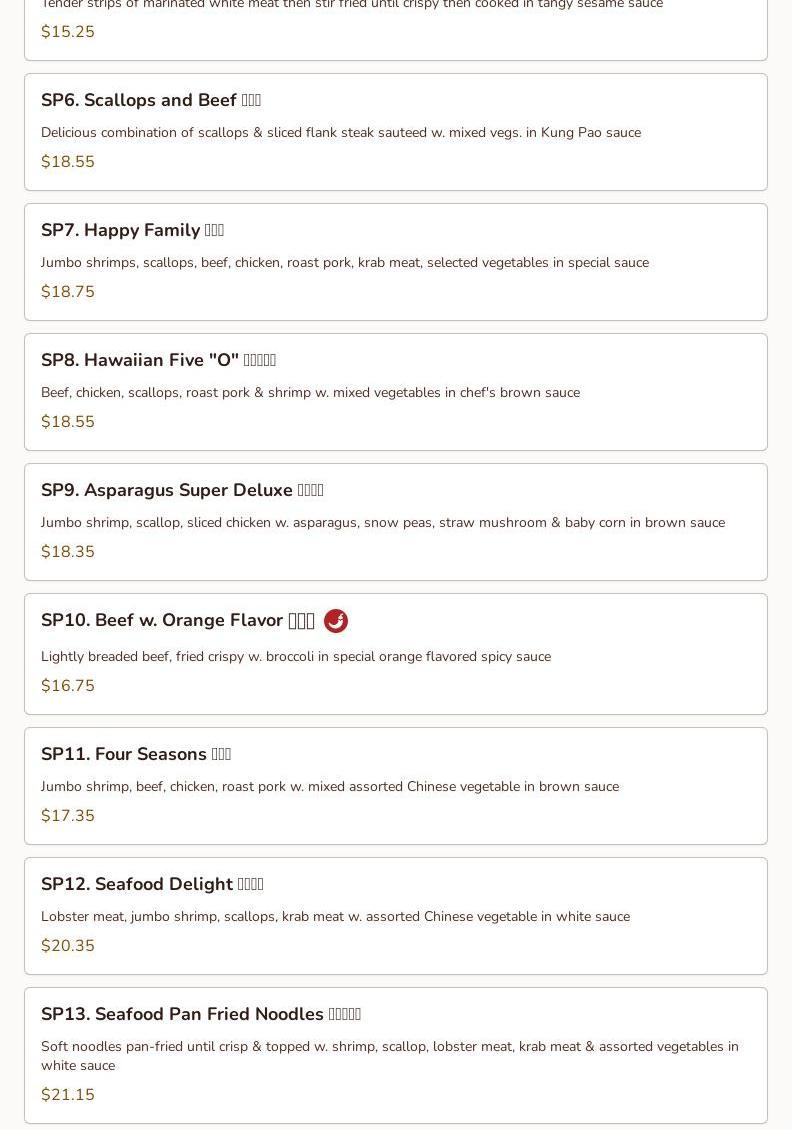Select SP7 Happy Family dish title
Screen dimensions: 792x1130
pyautogui.click(x=132, y=230)
